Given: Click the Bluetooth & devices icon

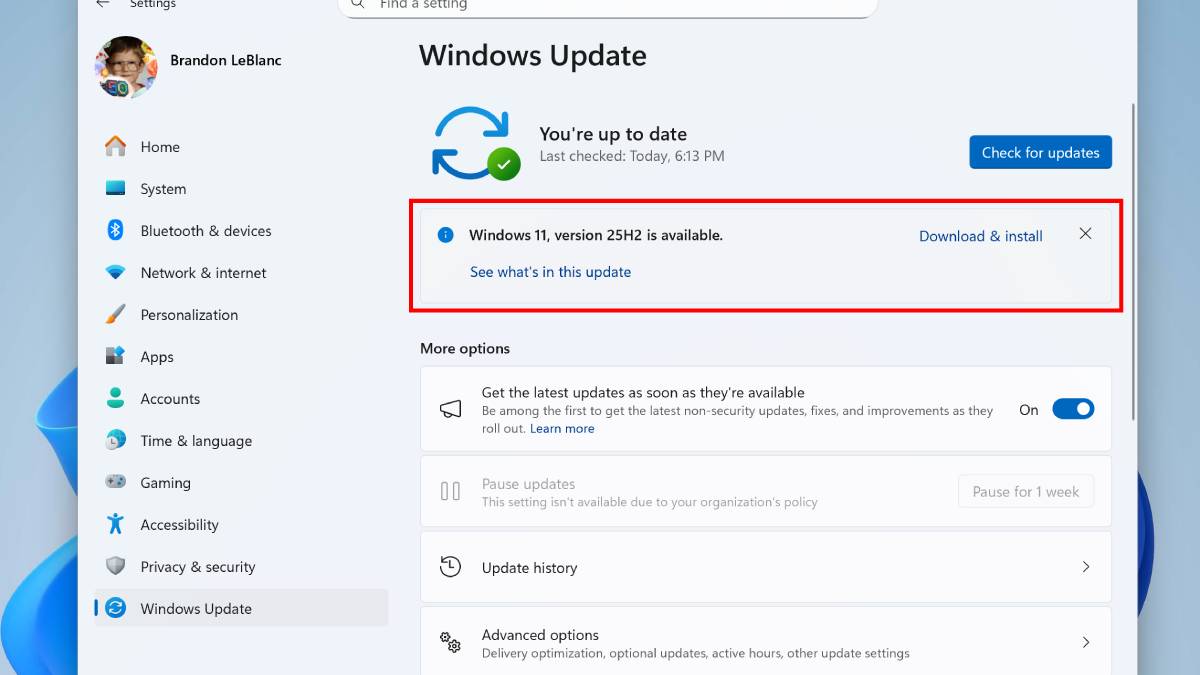Looking at the screenshot, I should (x=115, y=230).
